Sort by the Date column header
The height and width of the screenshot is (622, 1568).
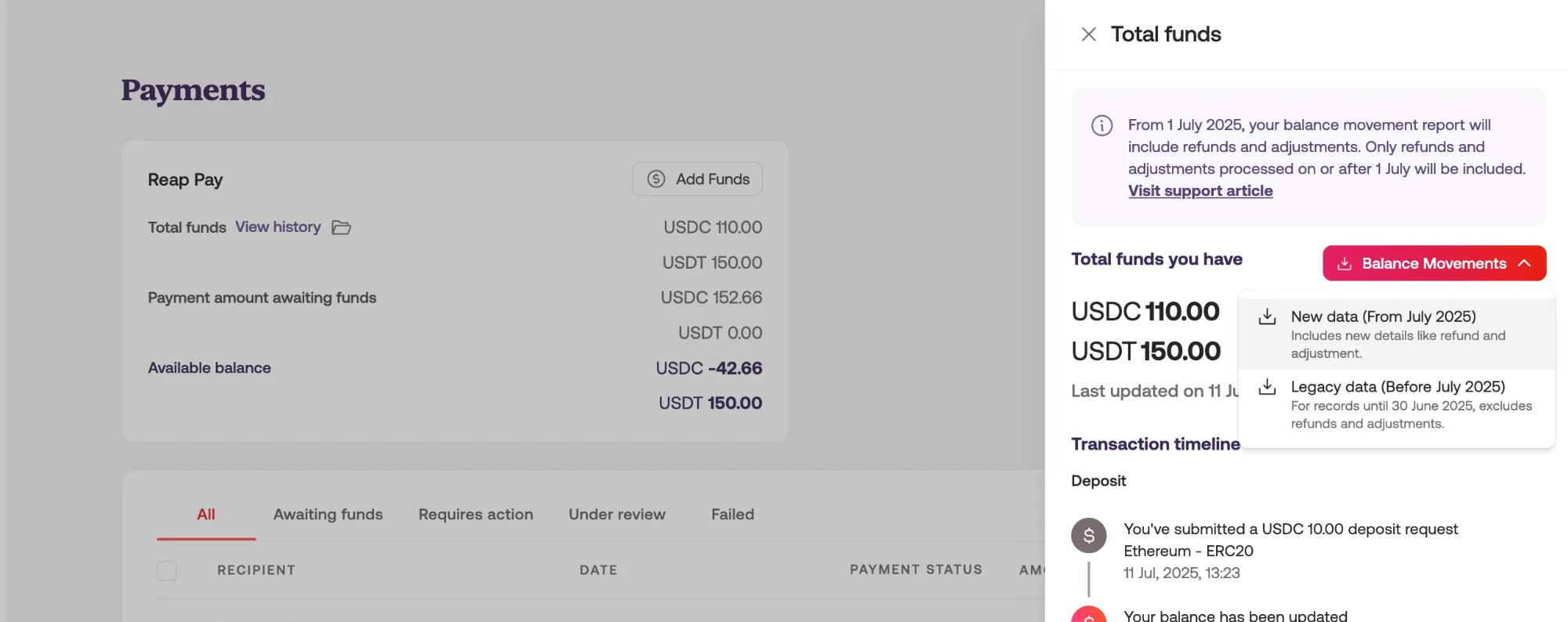pos(598,570)
